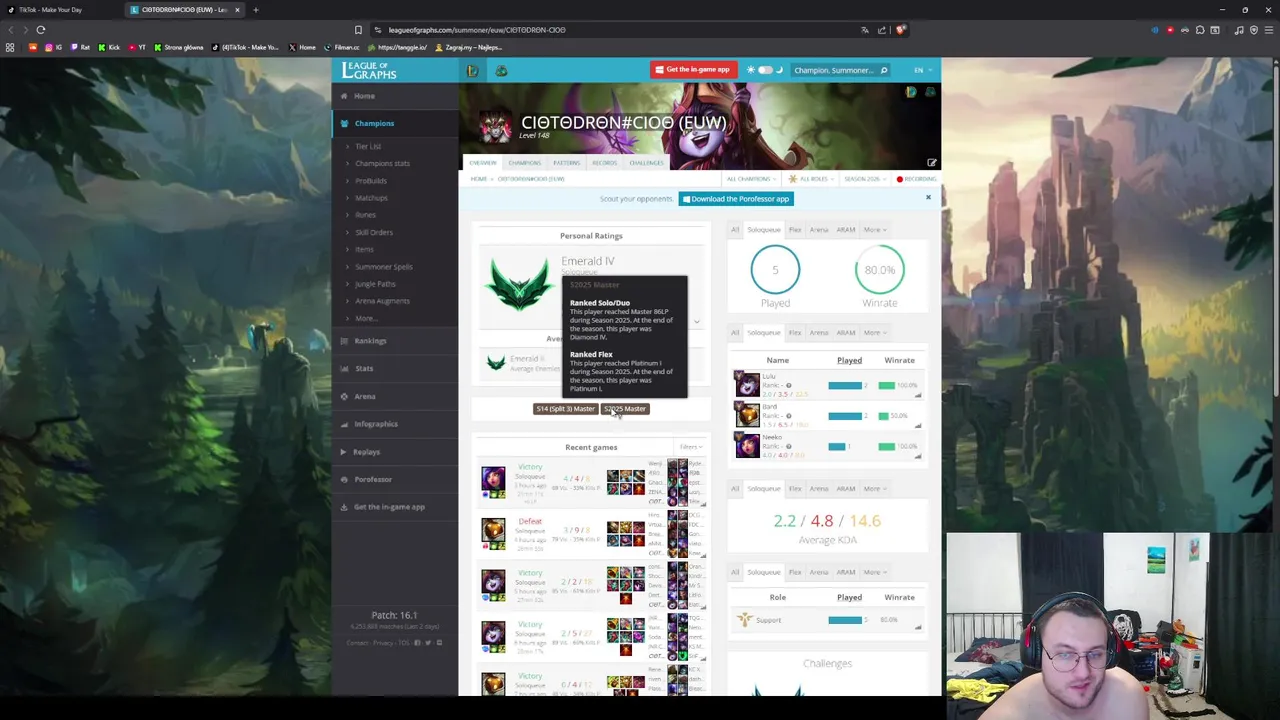Select Arena tab above Played/Winrate circles

tap(819, 230)
